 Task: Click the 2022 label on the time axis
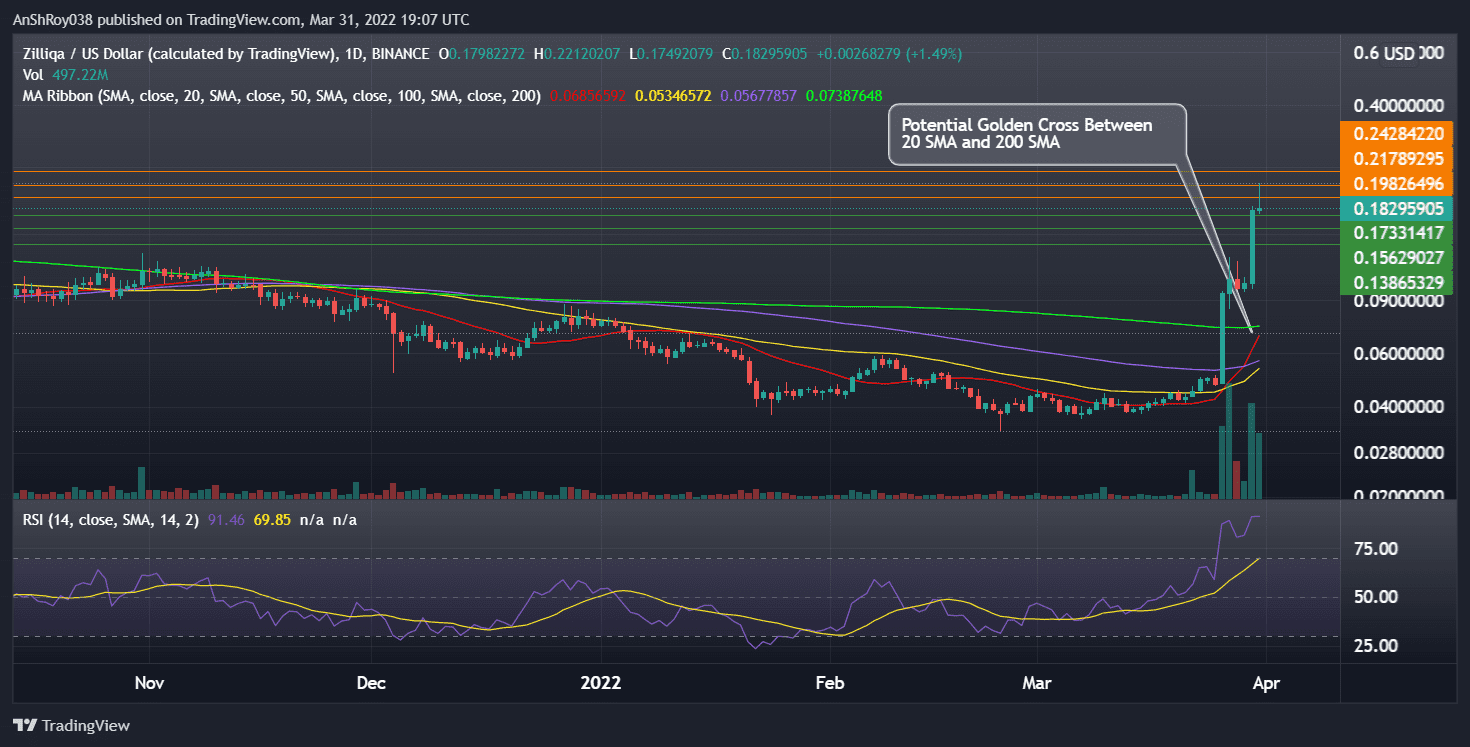600,683
